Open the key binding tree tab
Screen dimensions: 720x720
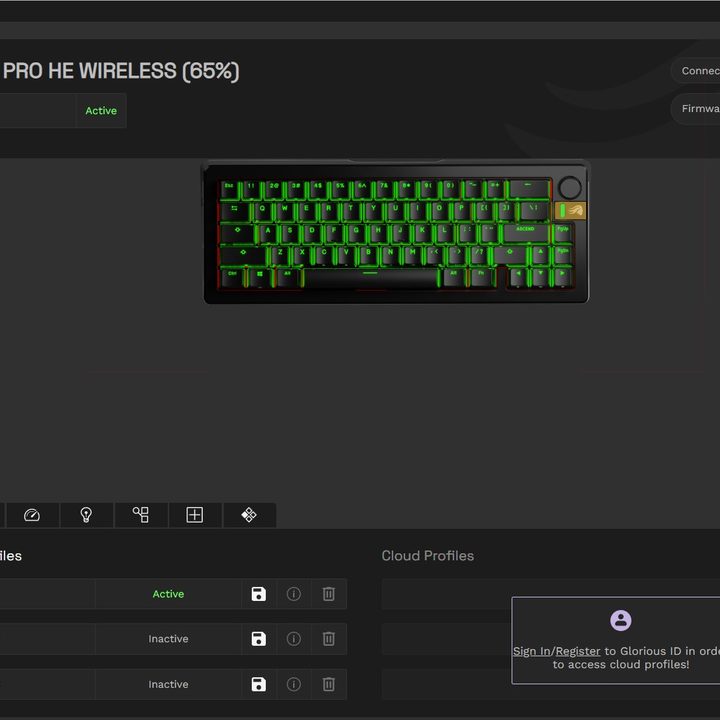141,515
